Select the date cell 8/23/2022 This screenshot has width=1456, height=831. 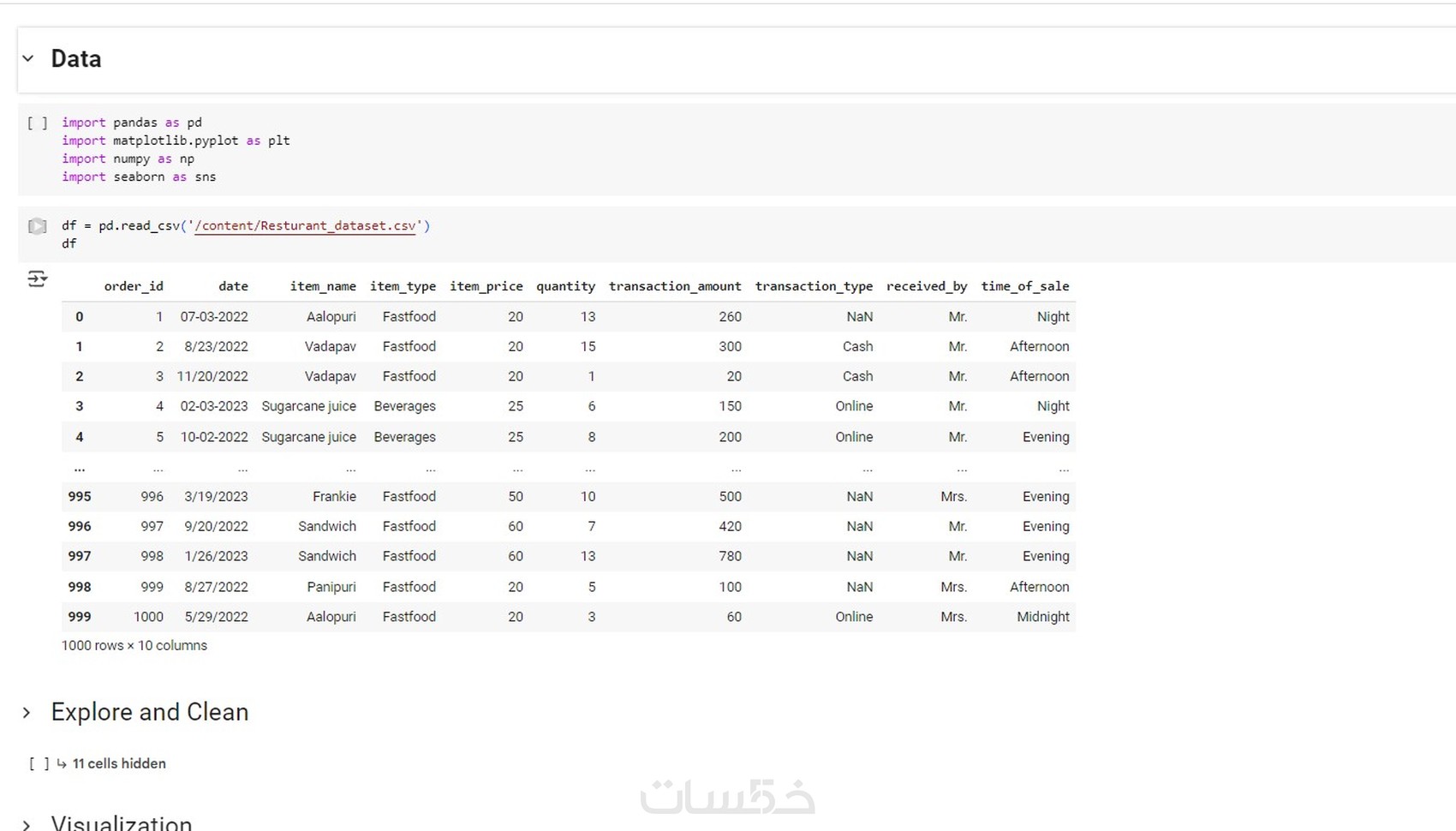(216, 346)
